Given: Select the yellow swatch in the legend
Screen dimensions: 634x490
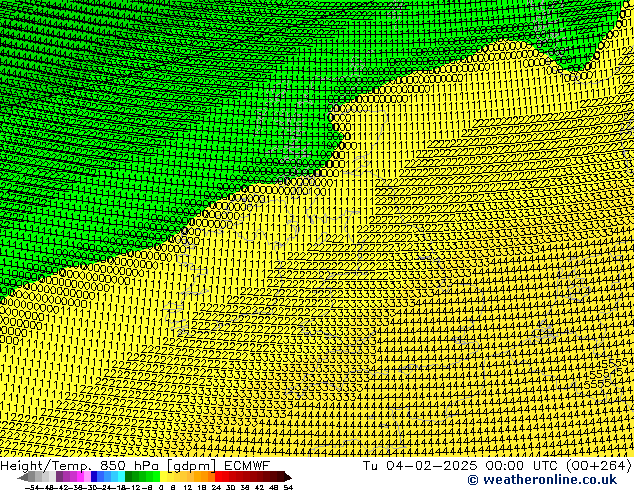Looking at the screenshot, I should tap(163, 476).
